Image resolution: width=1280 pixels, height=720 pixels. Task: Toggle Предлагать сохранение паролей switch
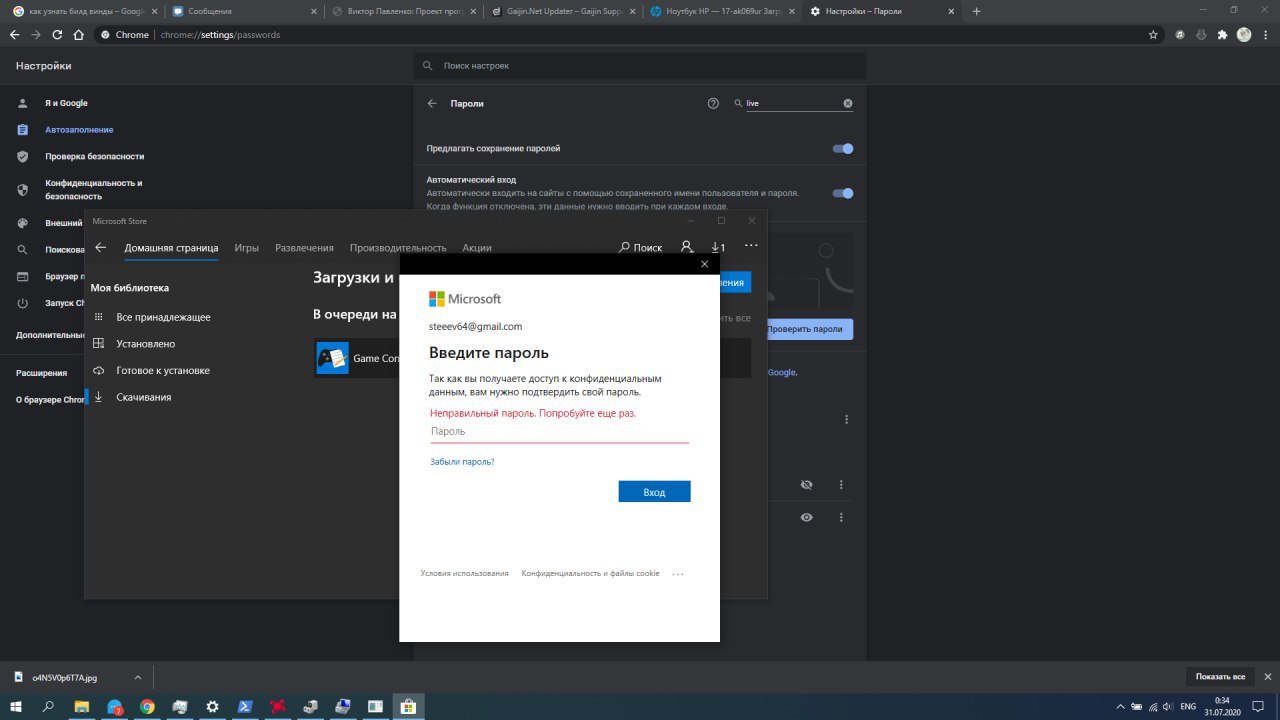coord(843,148)
